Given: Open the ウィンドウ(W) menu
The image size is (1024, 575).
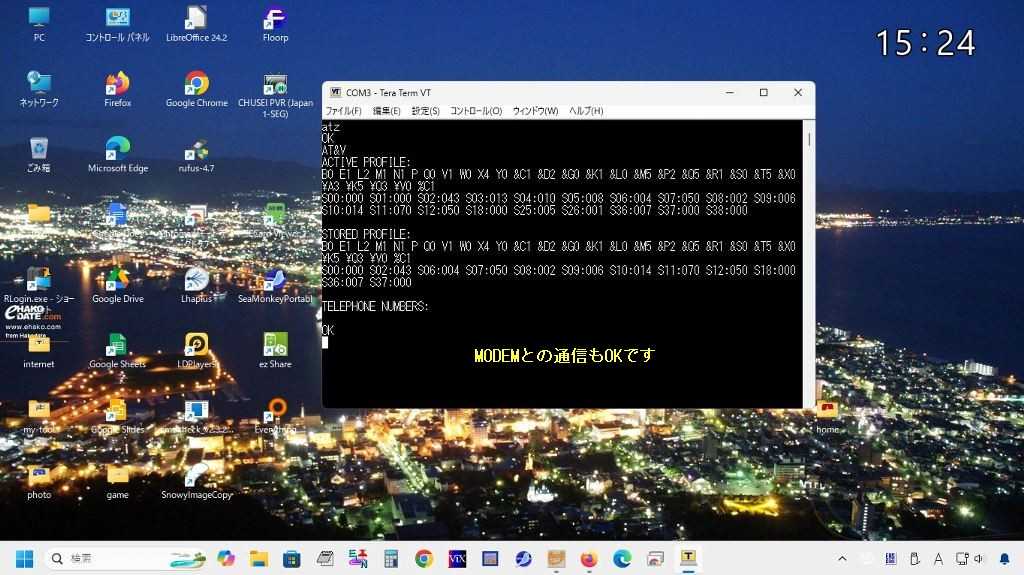Looking at the screenshot, I should click(x=535, y=111).
